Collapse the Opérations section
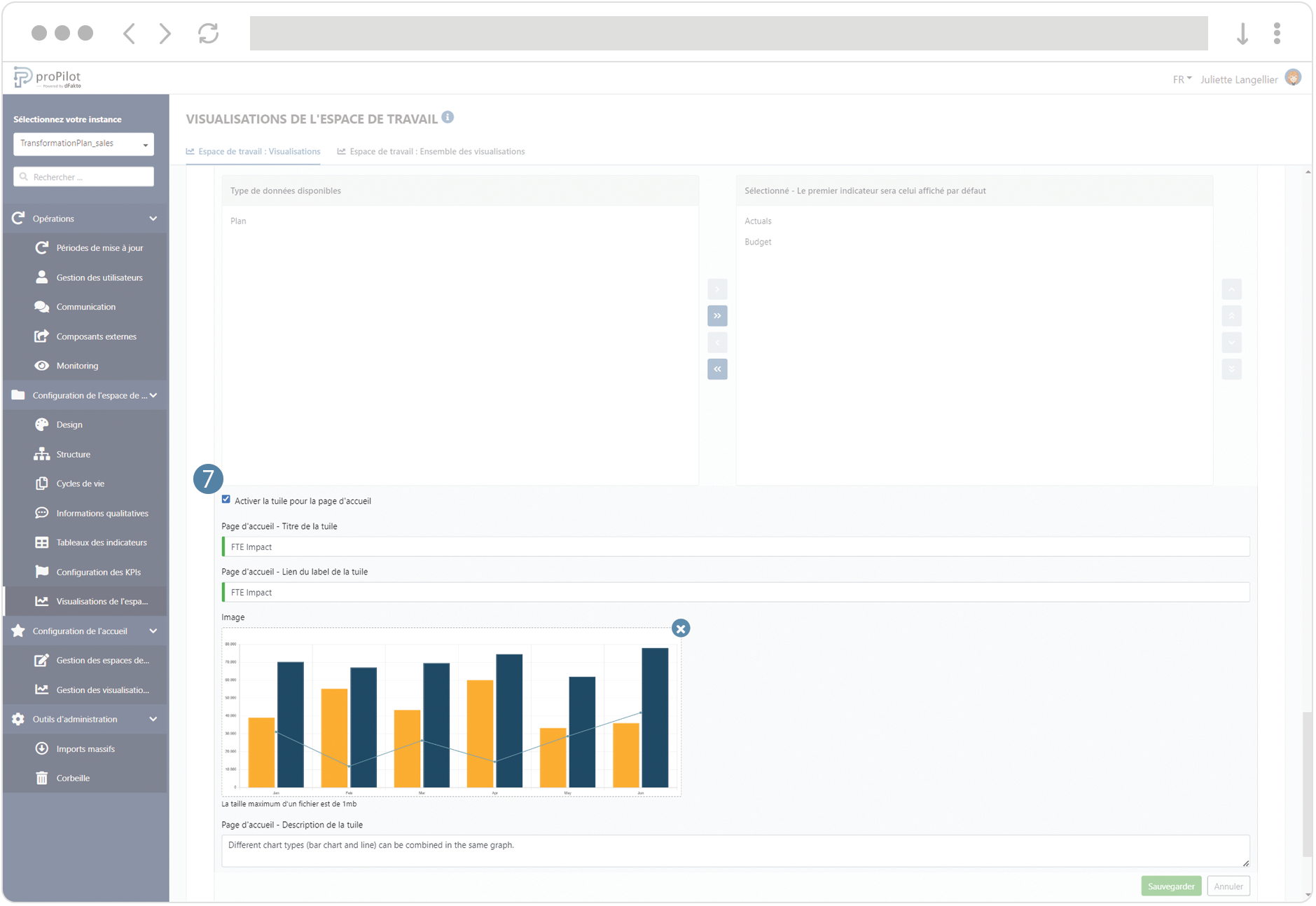The image size is (1316, 906). (153, 218)
